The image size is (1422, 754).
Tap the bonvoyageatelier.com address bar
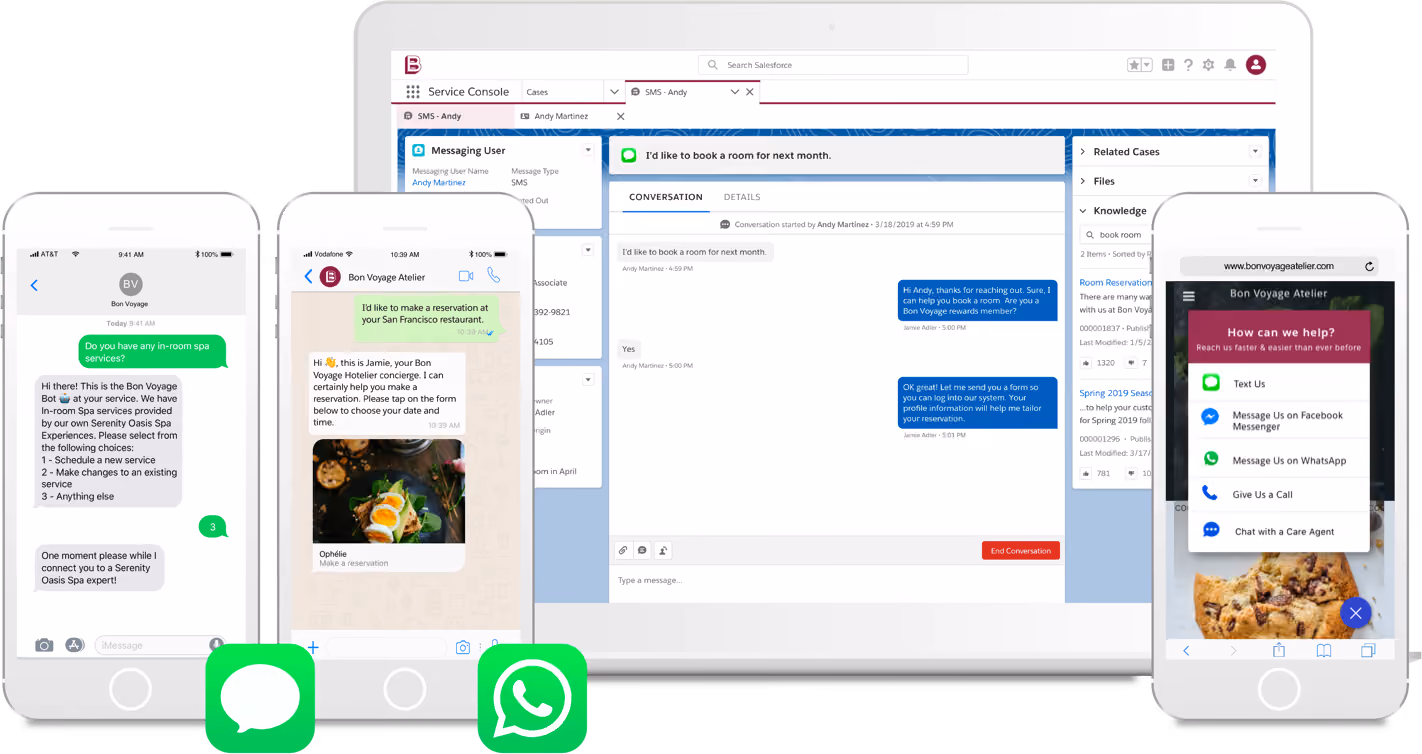1279,266
